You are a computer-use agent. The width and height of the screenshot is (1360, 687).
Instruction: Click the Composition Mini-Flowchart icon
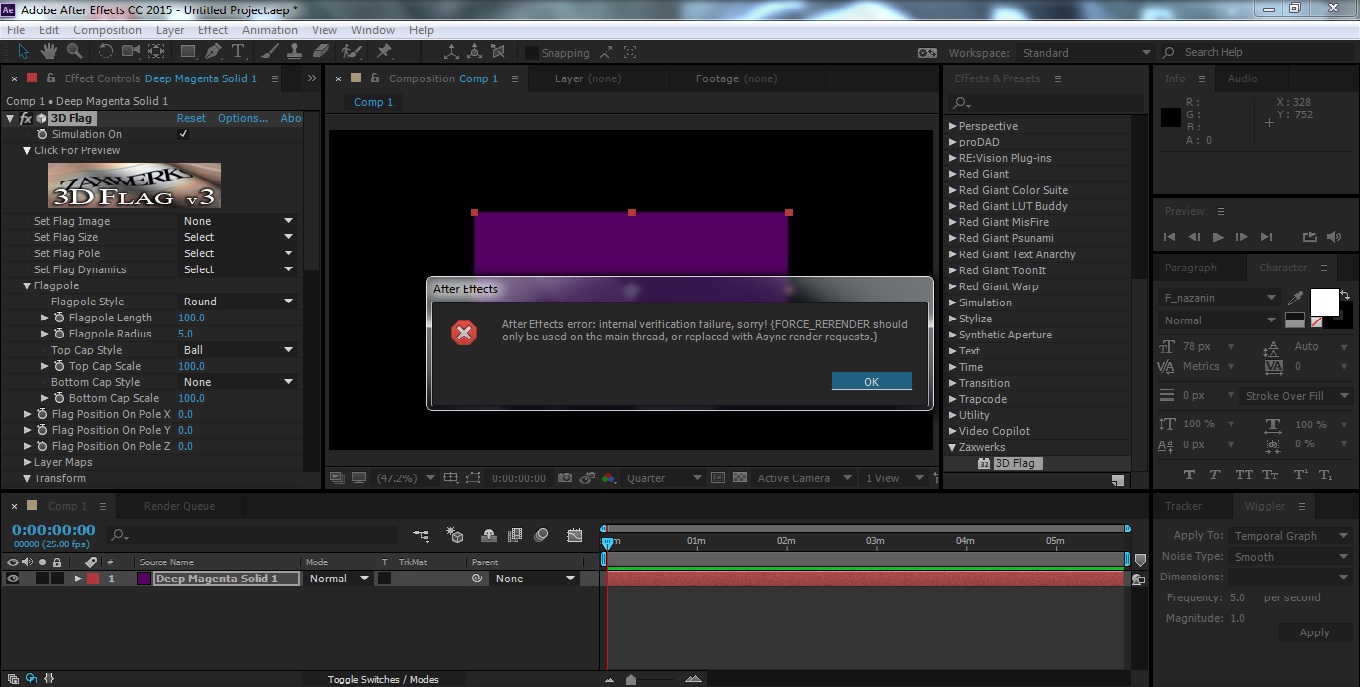coord(421,536)
